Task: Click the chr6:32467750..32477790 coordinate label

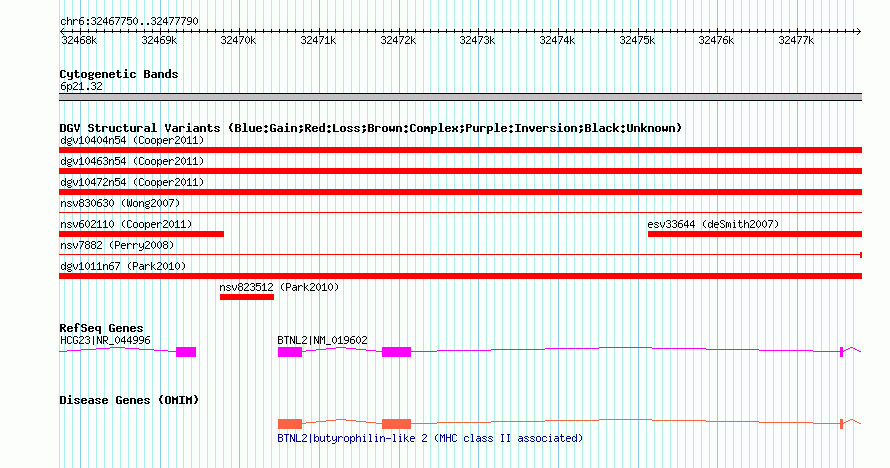Action: click(129, 21)
